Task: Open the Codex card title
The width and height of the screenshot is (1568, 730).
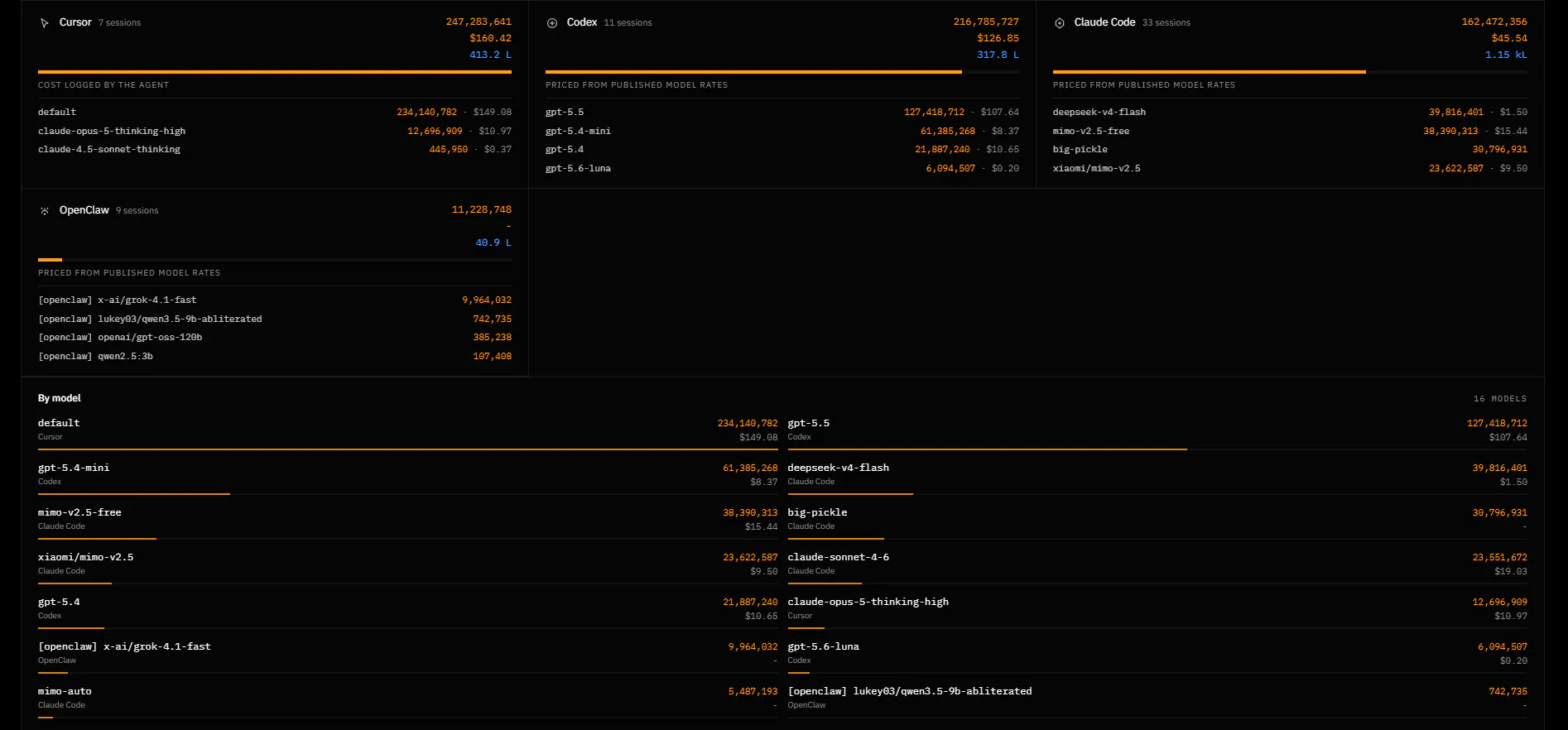Action: (x=582, y=22)
